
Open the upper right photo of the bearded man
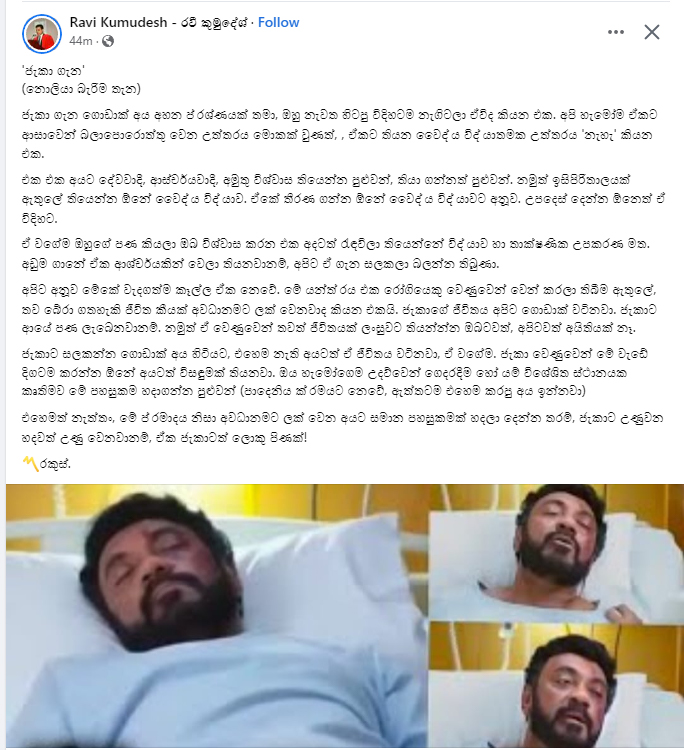557,552
